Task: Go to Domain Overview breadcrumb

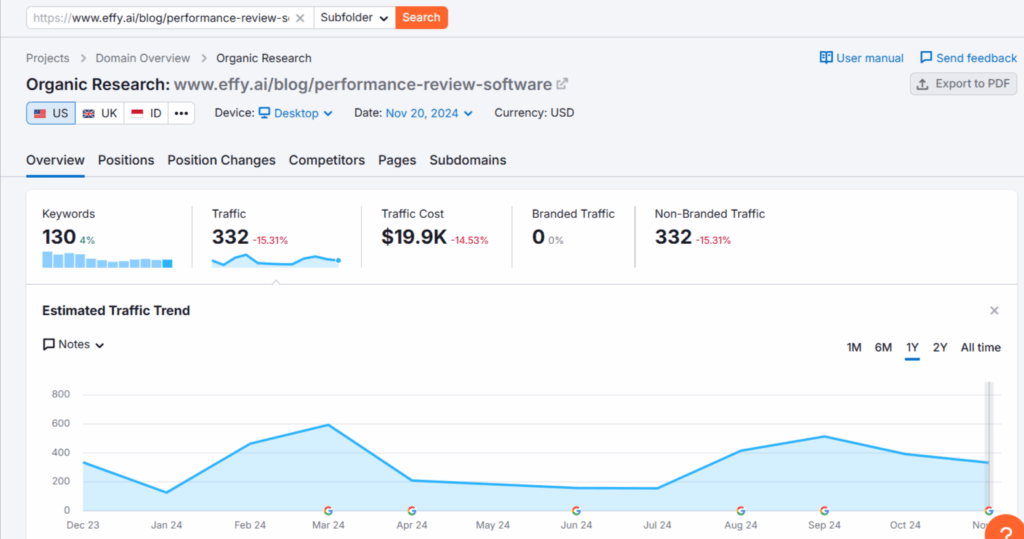Action: pos(142,58)
